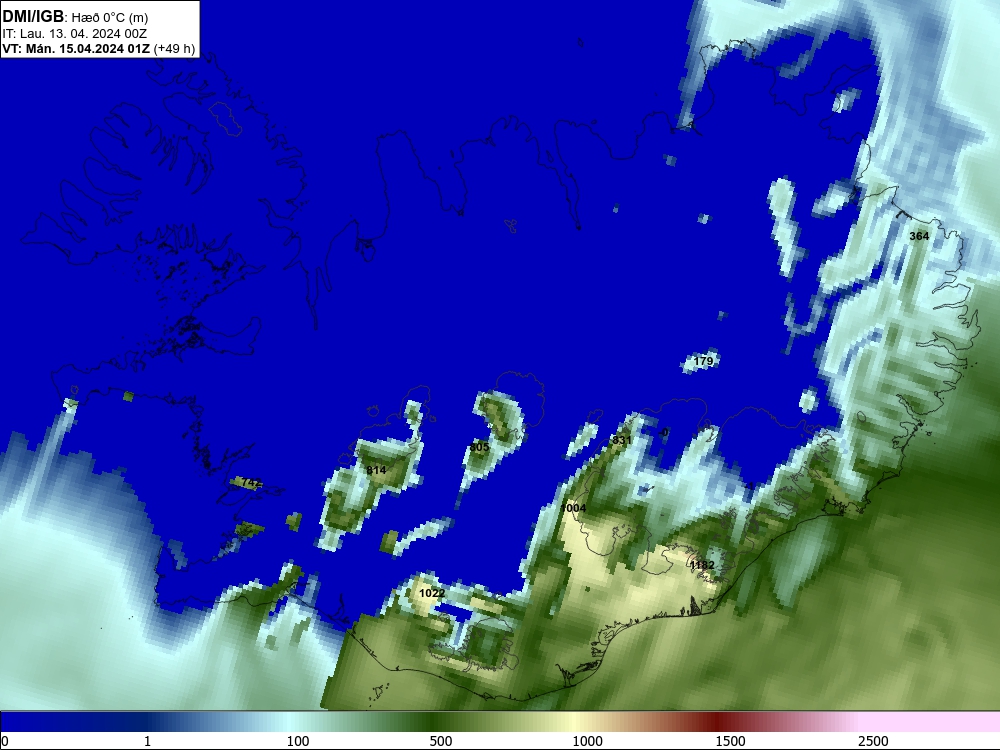
Task: Pick the dark green color above 500
Action: pyautogui.click(x=429, y=721)
